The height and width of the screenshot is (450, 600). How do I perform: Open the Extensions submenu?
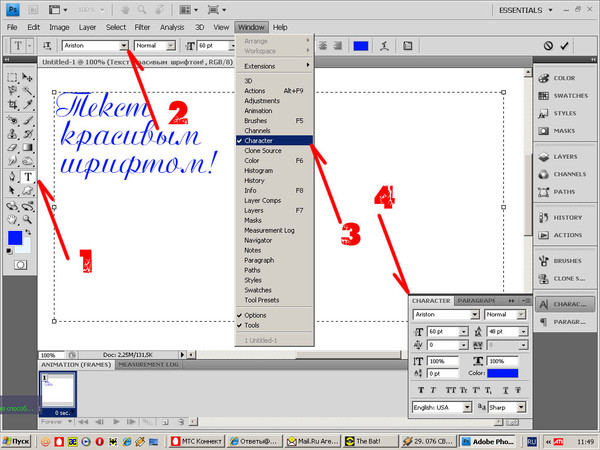point(274,66)
